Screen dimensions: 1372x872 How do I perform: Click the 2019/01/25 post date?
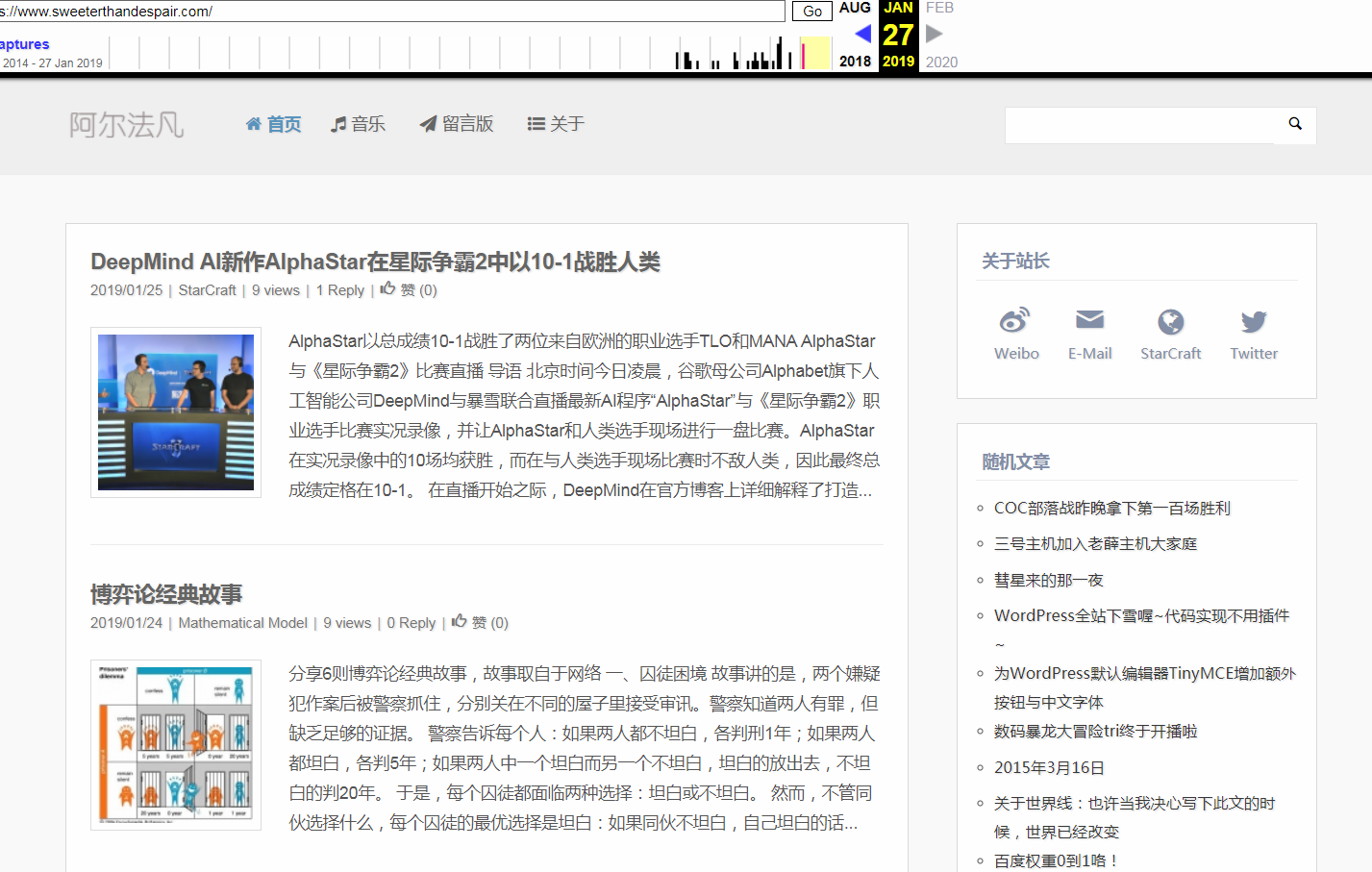pyautogui.click(x=127, y=290)
